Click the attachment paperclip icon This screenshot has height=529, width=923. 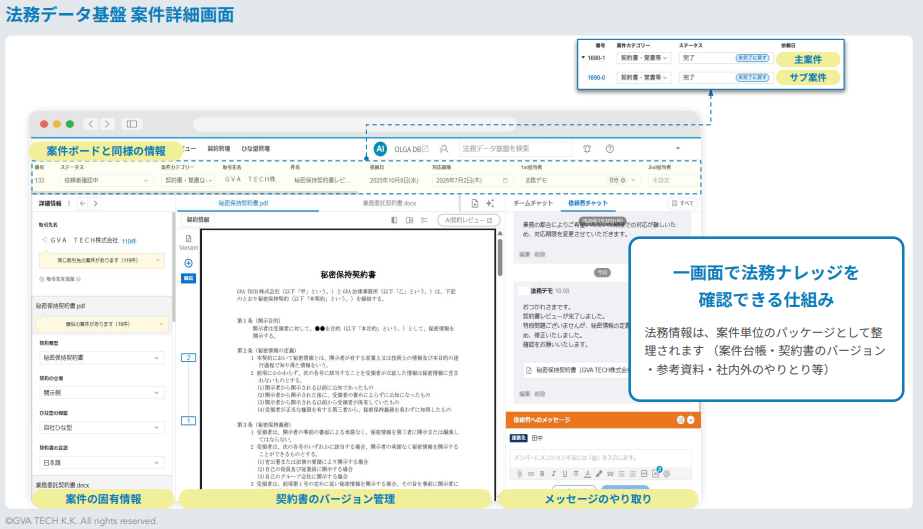pos(519,474)
